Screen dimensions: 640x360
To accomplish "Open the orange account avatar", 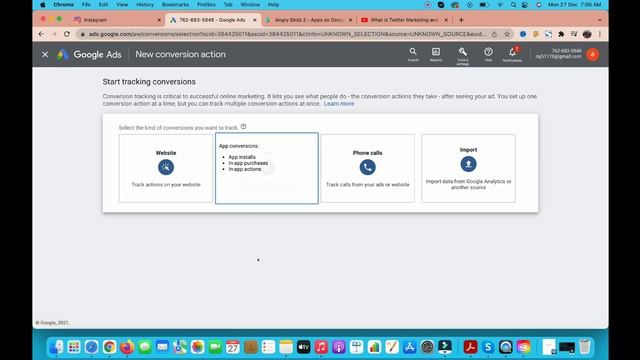I will tap(593, 54).
